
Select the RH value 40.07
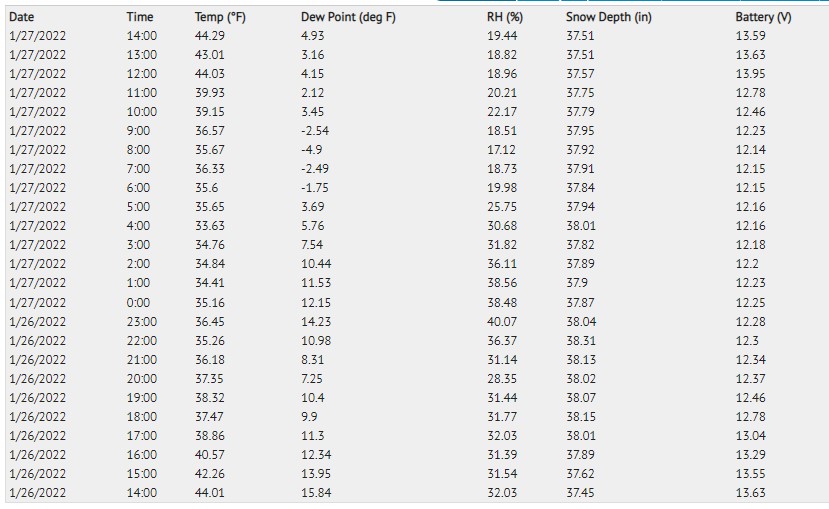click(502, 322)
